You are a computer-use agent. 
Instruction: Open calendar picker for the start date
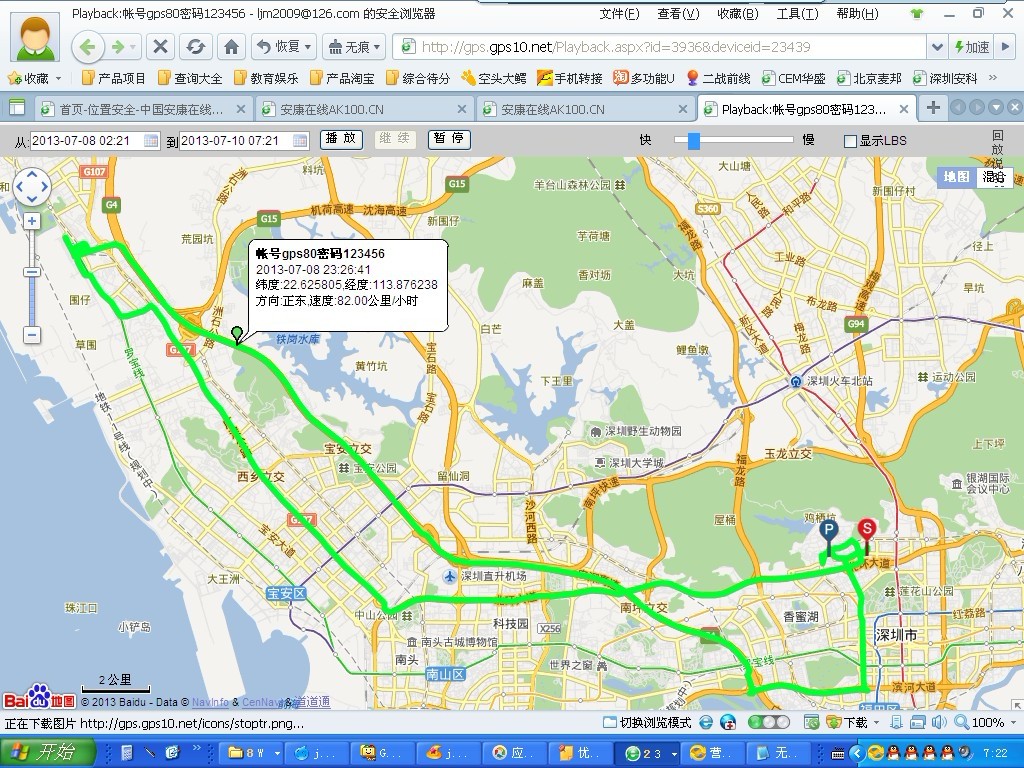[151, 140]
